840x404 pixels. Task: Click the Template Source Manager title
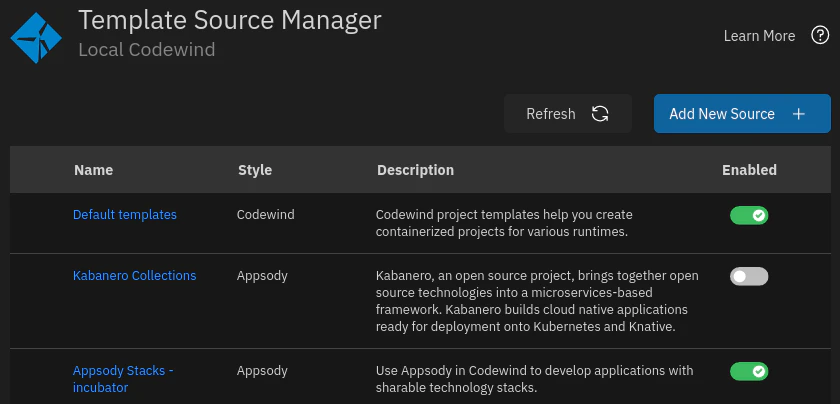tap(230, 20)
